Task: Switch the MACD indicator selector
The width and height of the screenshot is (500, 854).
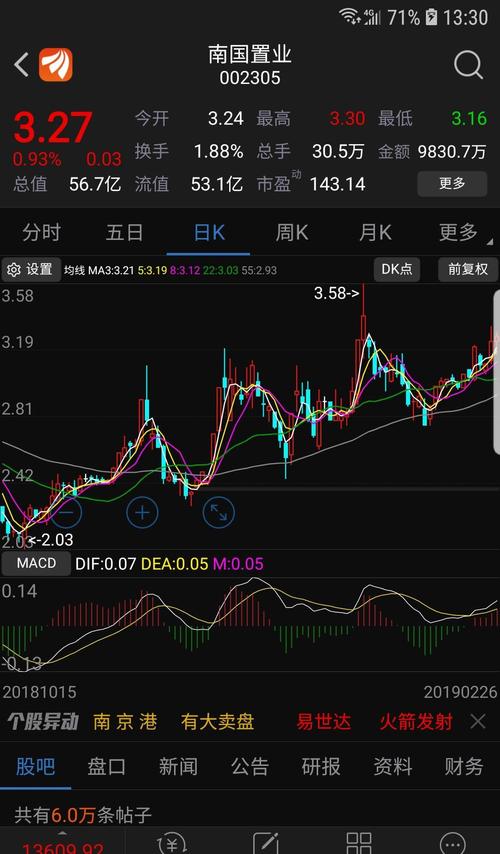Action: (x=36, y=563)
